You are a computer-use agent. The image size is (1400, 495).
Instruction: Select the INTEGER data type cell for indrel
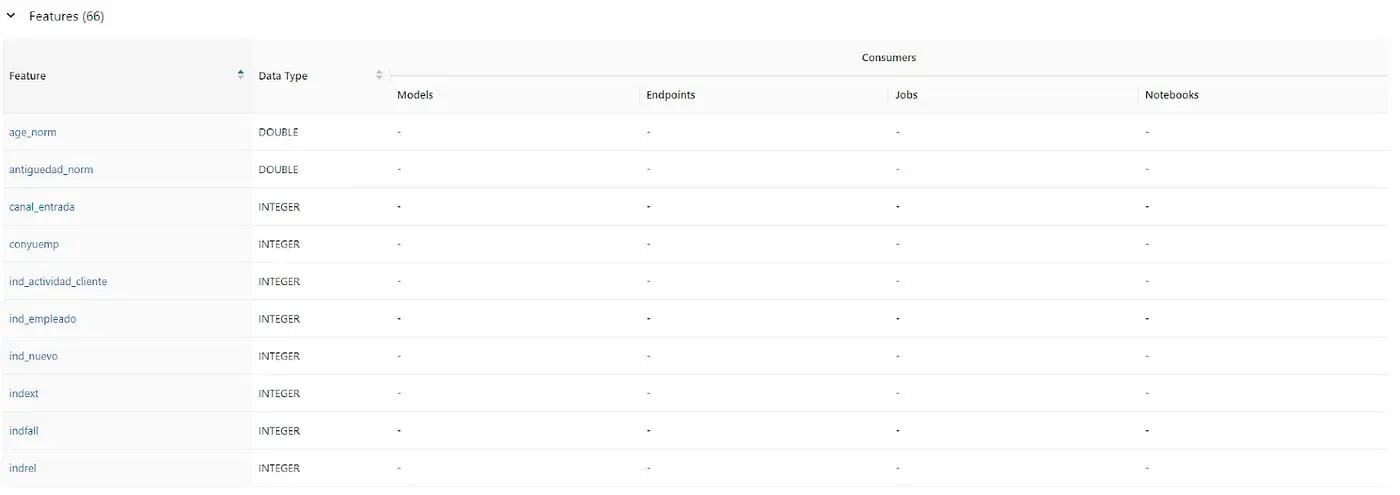click(279, 468)
